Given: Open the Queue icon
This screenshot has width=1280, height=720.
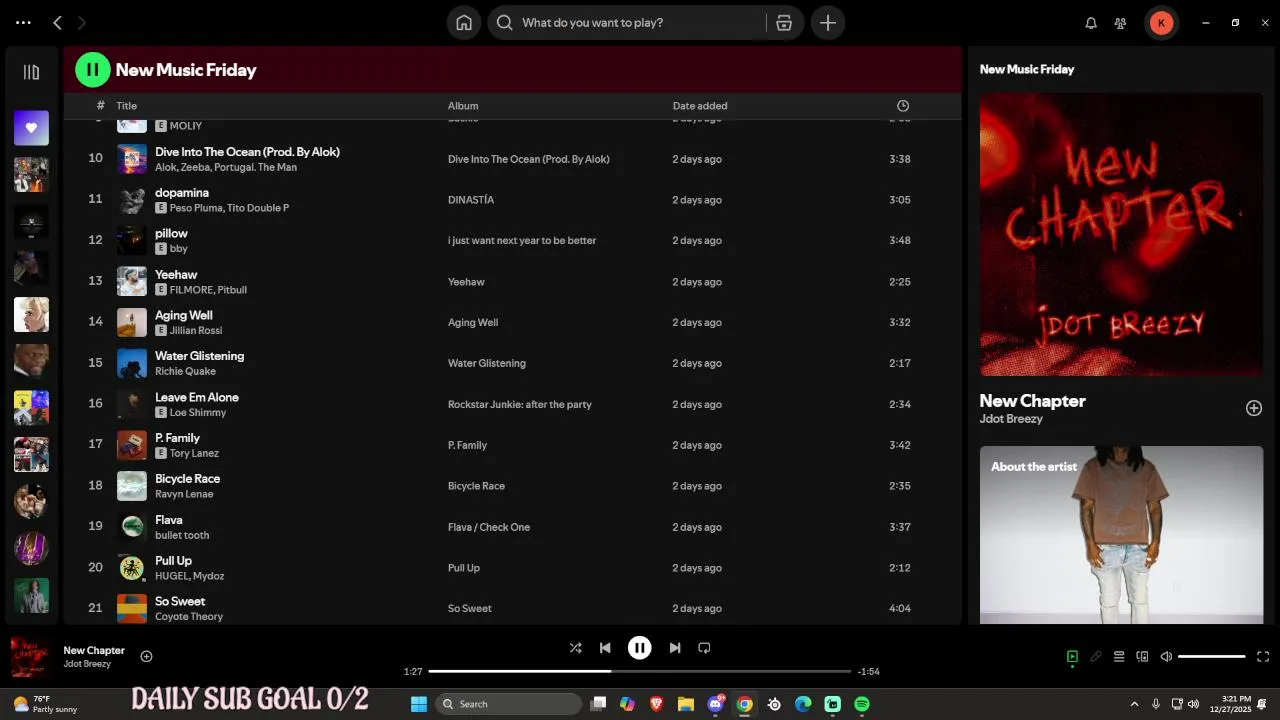Looking at the screenshot, I should coord(1119,657).
